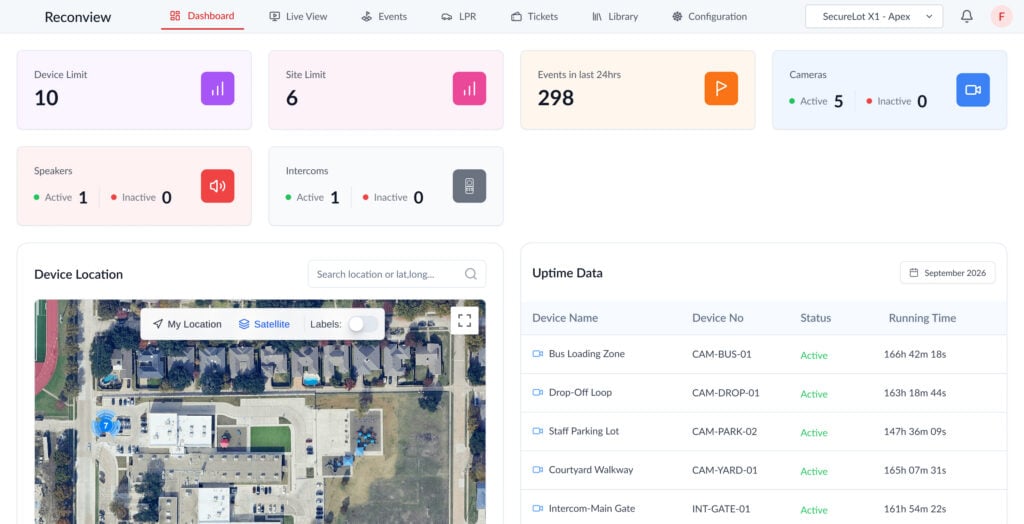Click the Device Location heading
Image resolution: width=1024 pixels, height=524 pixels.
click(78, 274)
